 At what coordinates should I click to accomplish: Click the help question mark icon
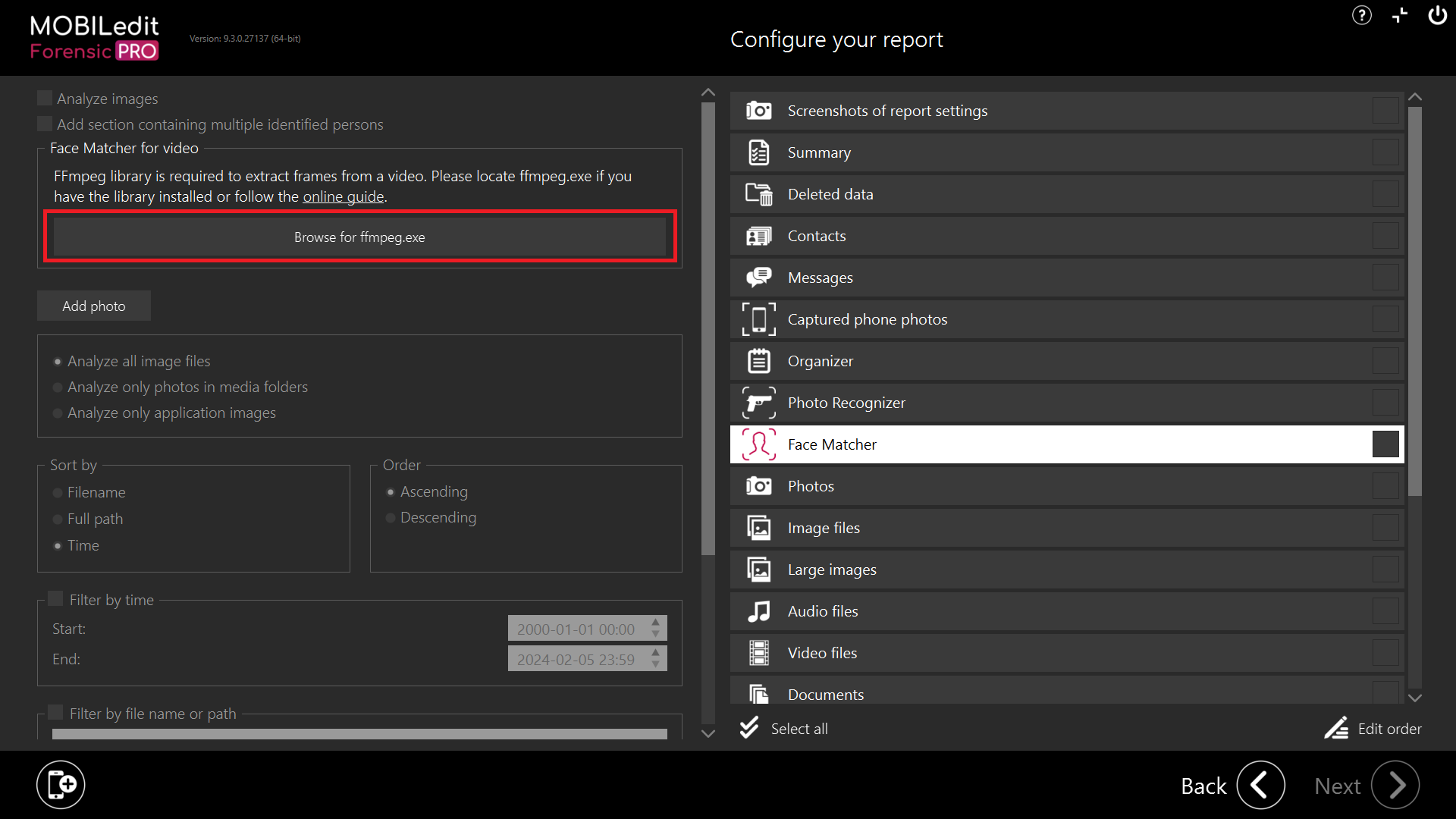1361,15
